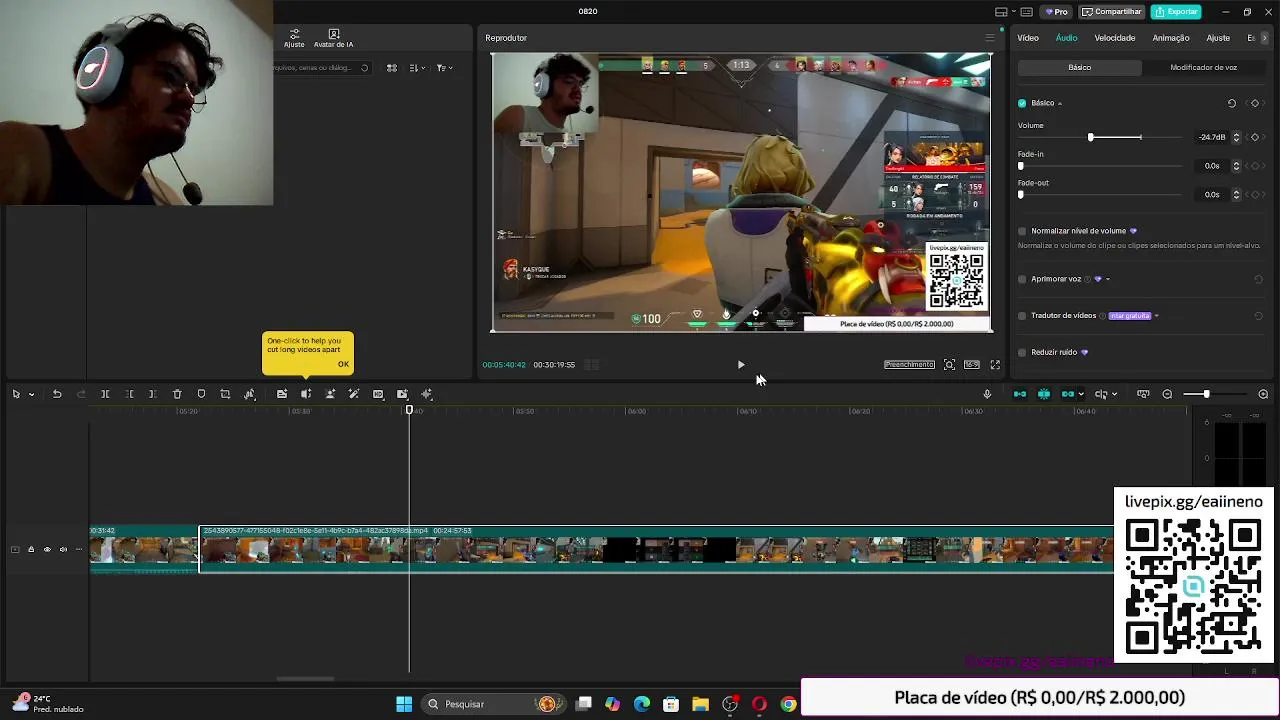Viewport: 1280px width, 720px height.
Task: Open the Ajuste panel icon
Action: pos(294,38)
